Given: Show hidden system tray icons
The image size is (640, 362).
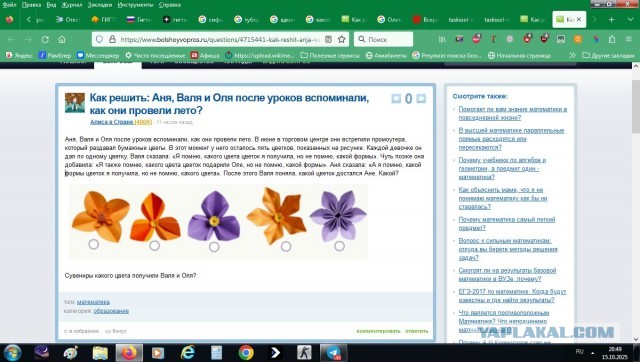Looking at the screenshot, I should 592,352.
